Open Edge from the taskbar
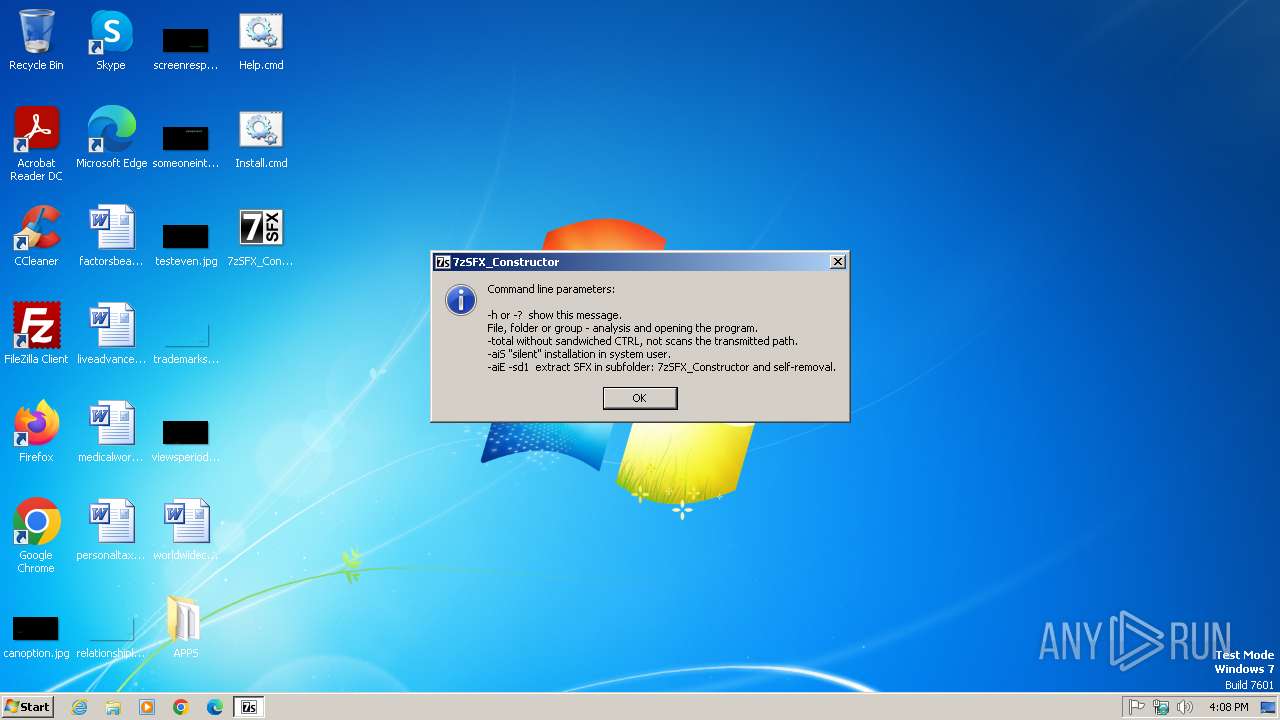Viewport: 1280px width, 720px height. (215, 707)
